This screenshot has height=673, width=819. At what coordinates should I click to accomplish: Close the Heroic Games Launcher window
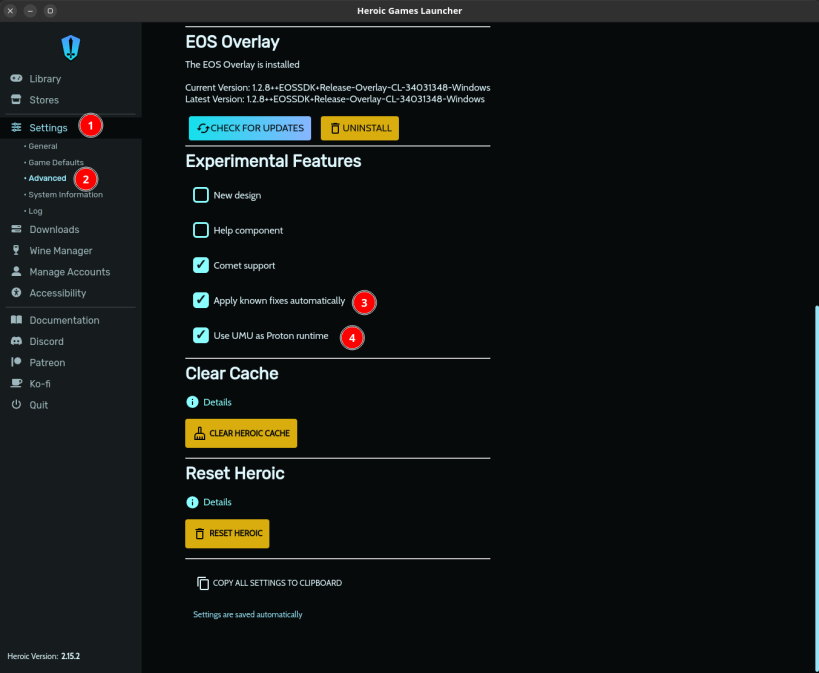10,10
